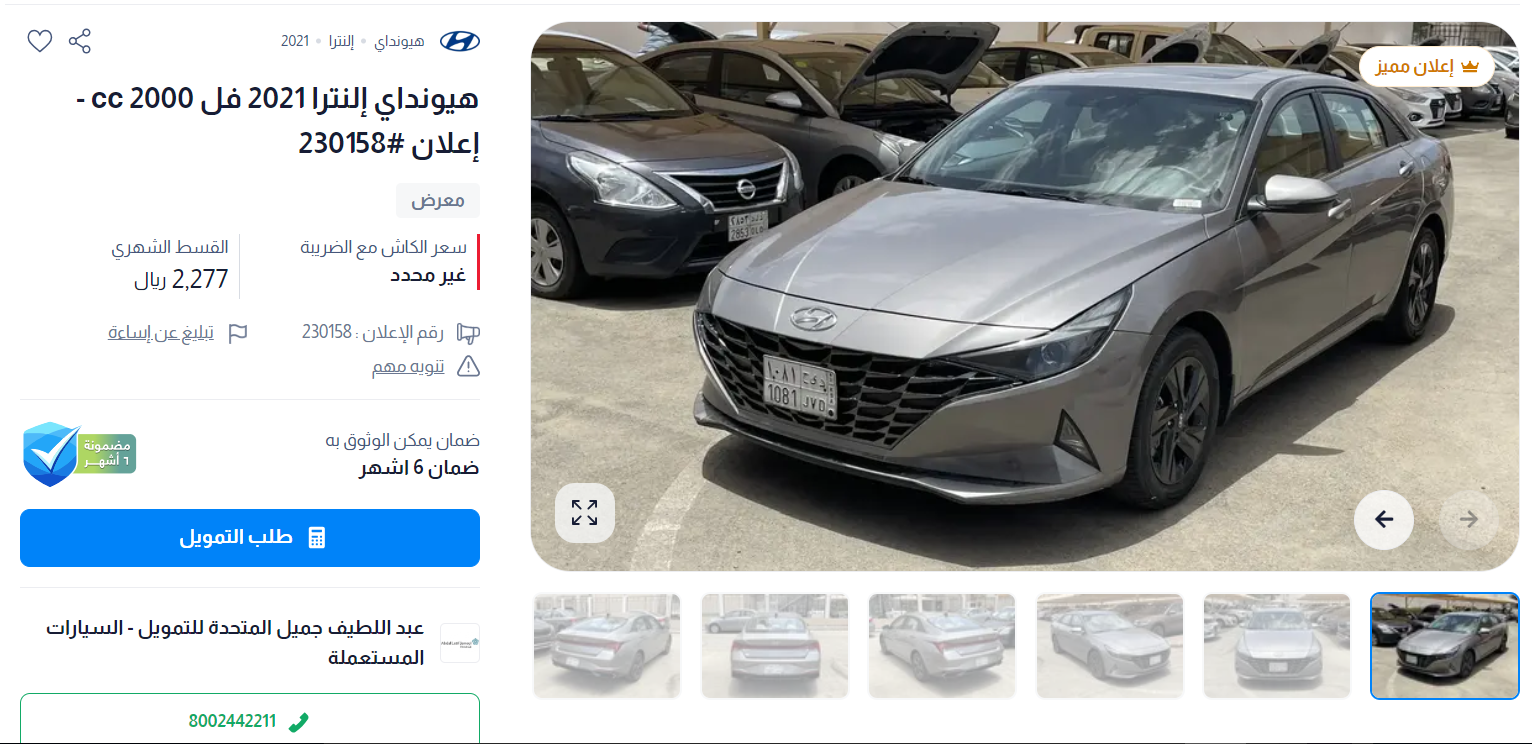
Task: Select the rear-view car thumbnail
Action: (x=775, y=646)
